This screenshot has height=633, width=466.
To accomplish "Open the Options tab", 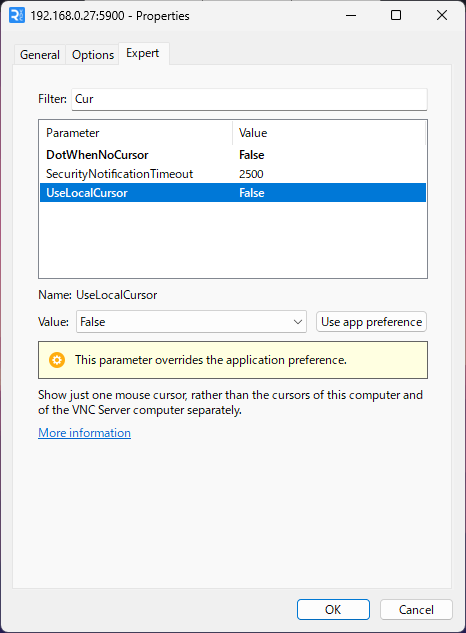I will [x=93, y=54].
